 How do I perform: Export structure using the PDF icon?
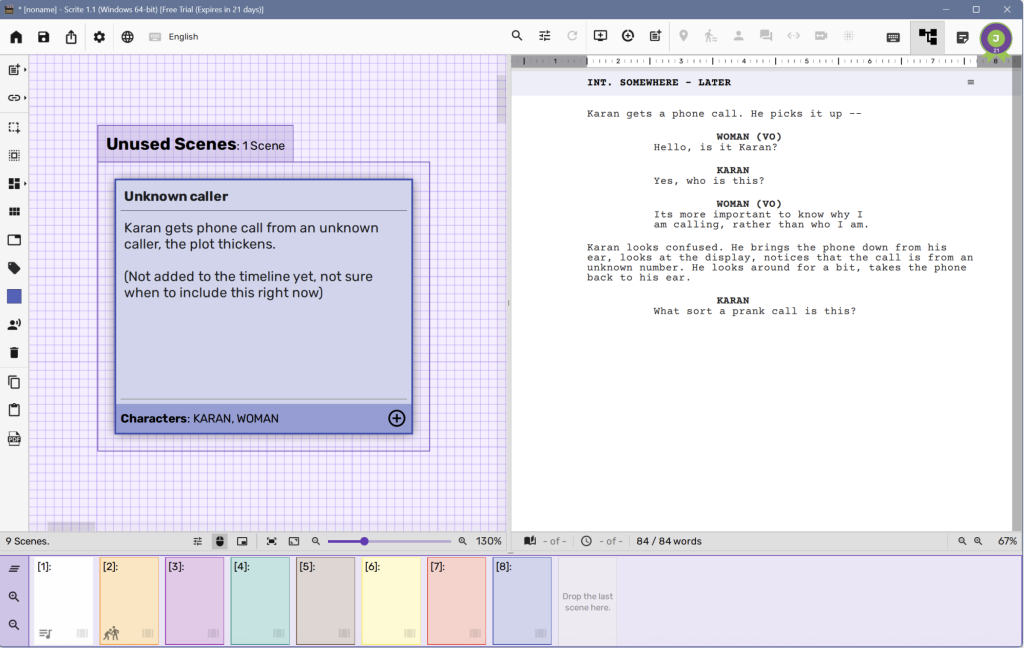14,438
